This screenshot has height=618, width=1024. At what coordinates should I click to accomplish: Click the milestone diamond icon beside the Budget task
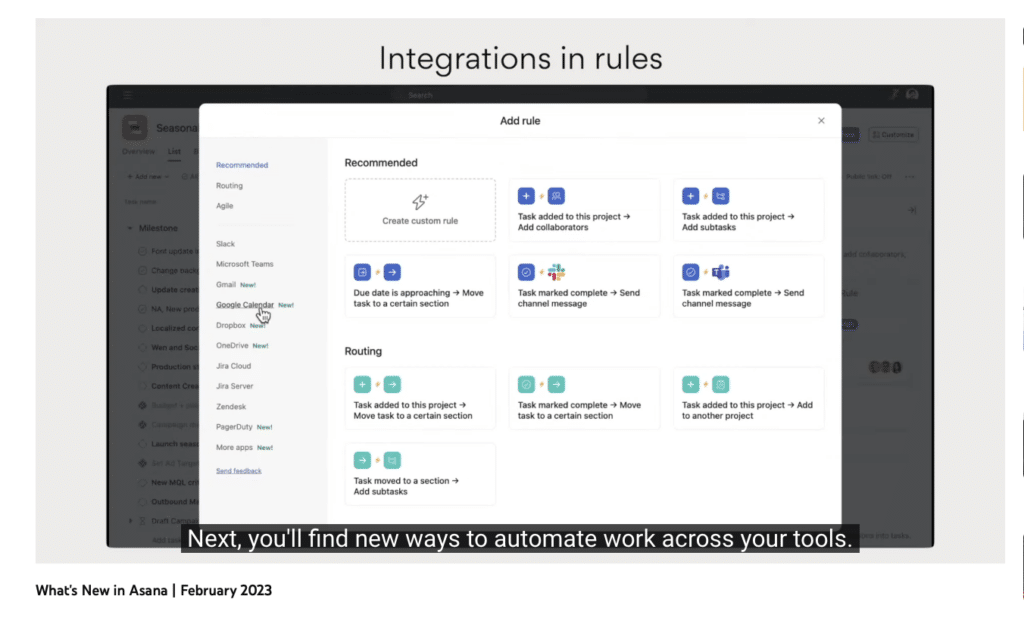(142, 406)
